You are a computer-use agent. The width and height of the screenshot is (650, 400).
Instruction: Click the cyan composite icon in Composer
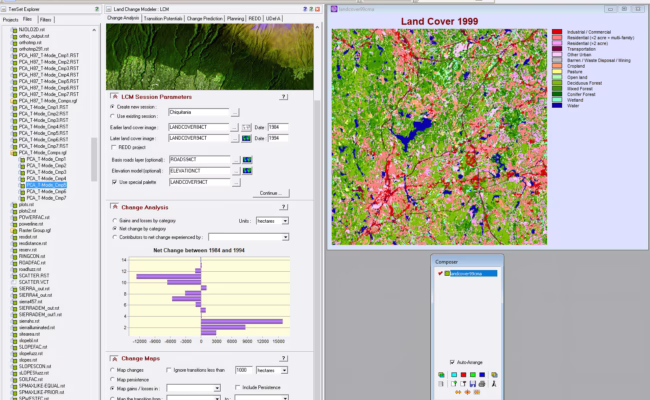tap(454, 375)
